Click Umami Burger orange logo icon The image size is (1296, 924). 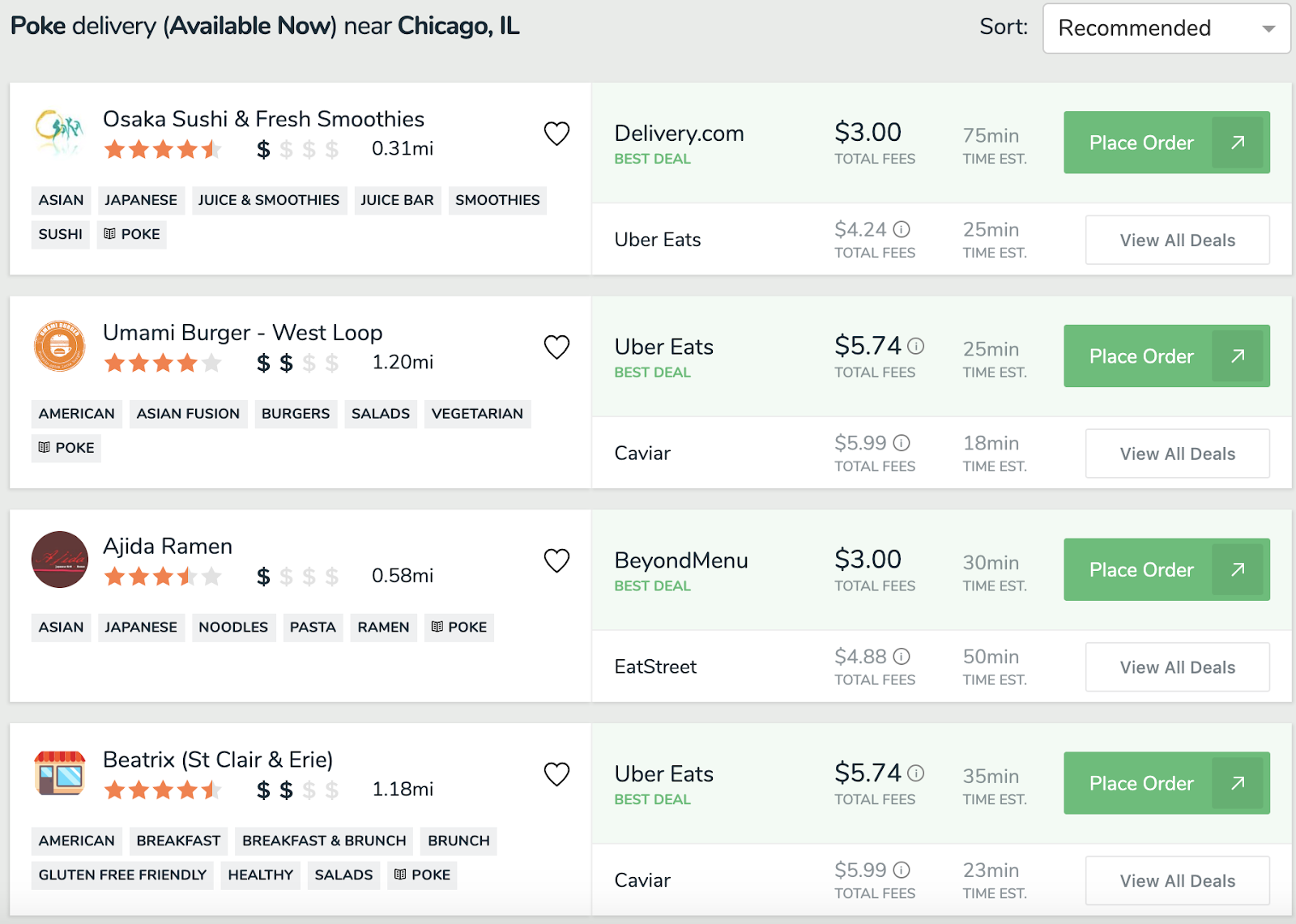click(59, 346)
